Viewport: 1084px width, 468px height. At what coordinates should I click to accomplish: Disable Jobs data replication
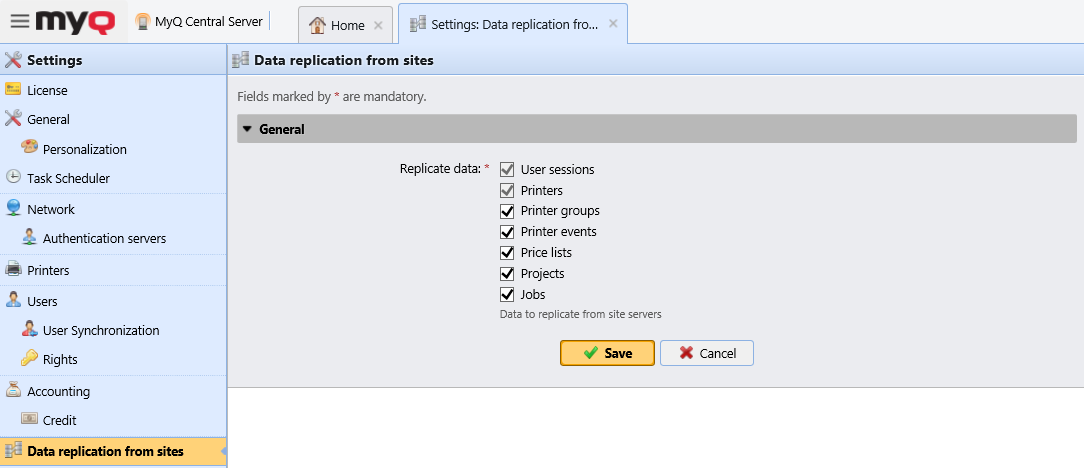[507, 295]
